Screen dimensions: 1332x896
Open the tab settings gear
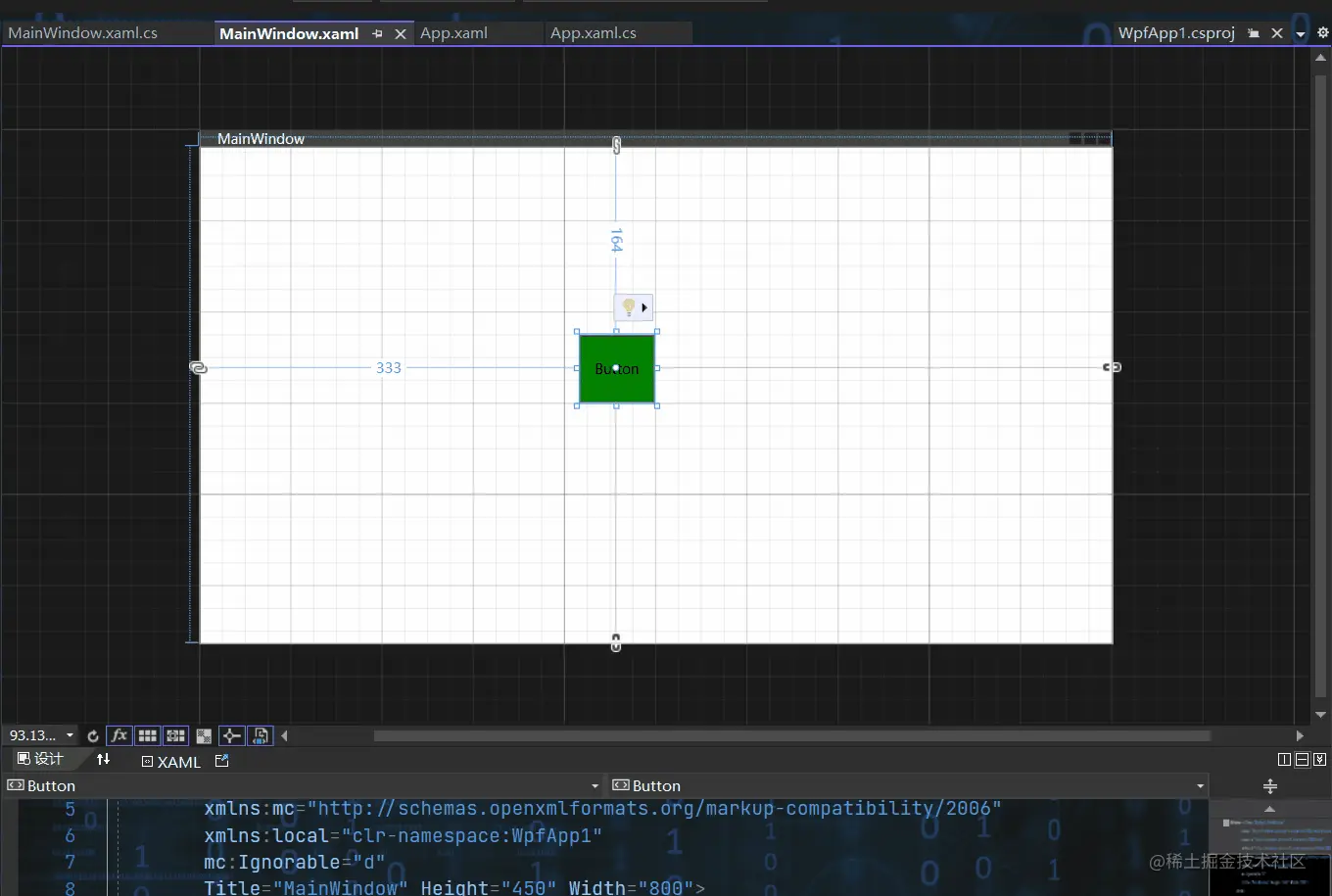pos(1322,33)
